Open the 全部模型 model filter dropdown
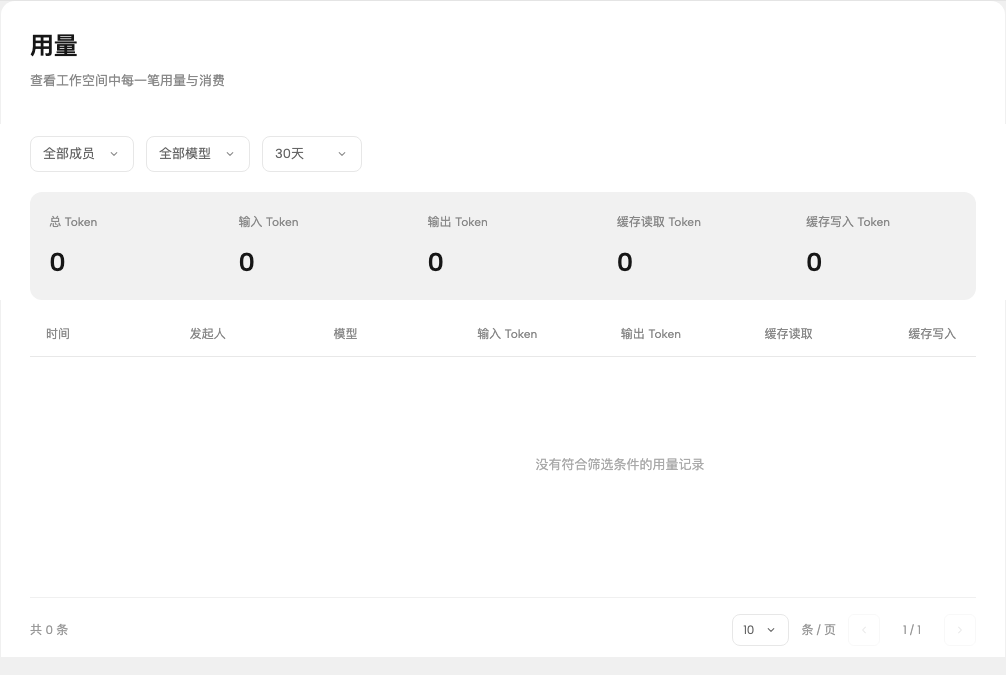 (x=198, y=154)
